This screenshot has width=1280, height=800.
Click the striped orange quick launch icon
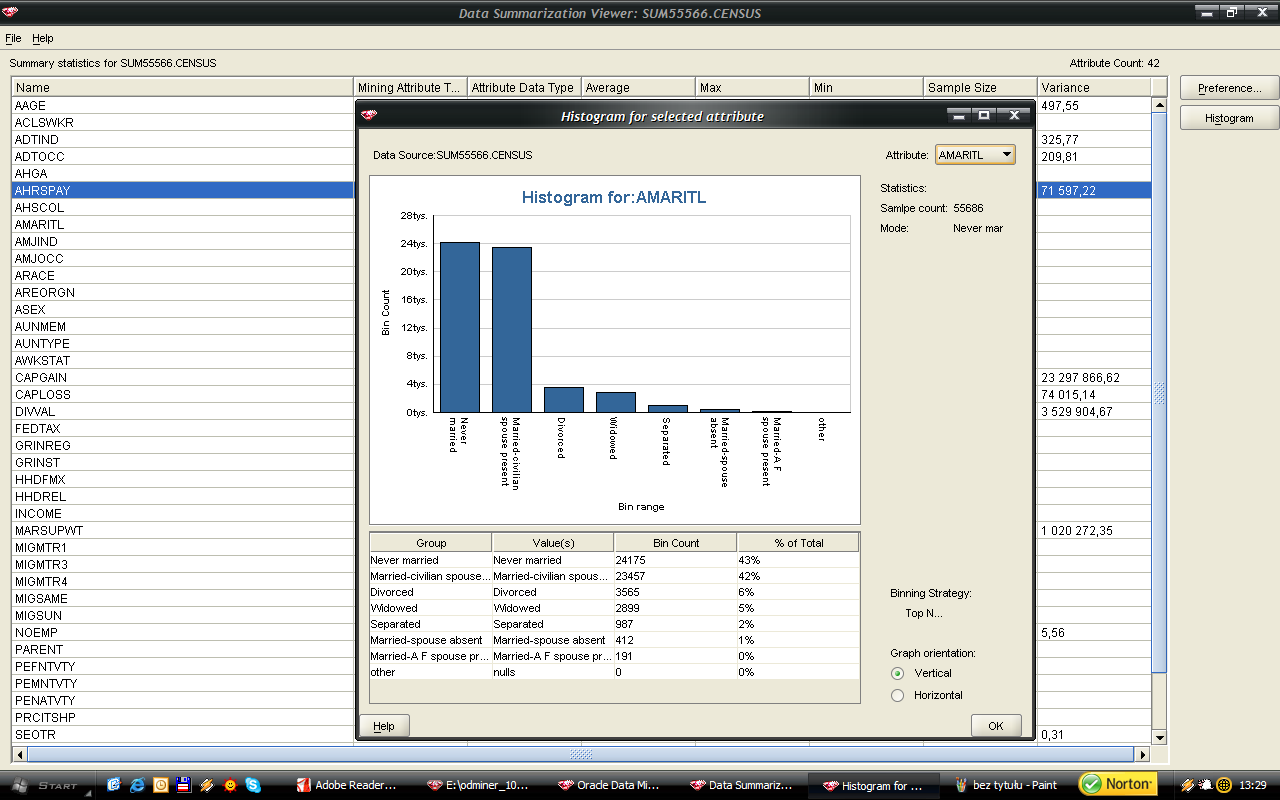(x=207, y=785)
